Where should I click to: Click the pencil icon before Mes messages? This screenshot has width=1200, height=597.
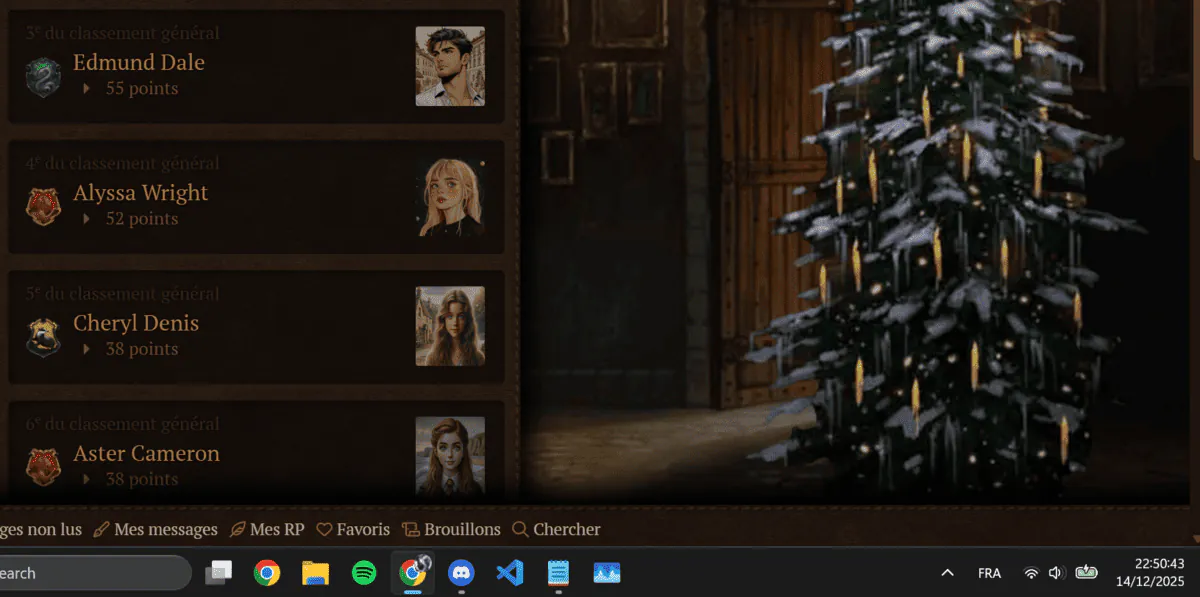pos(101,529)
